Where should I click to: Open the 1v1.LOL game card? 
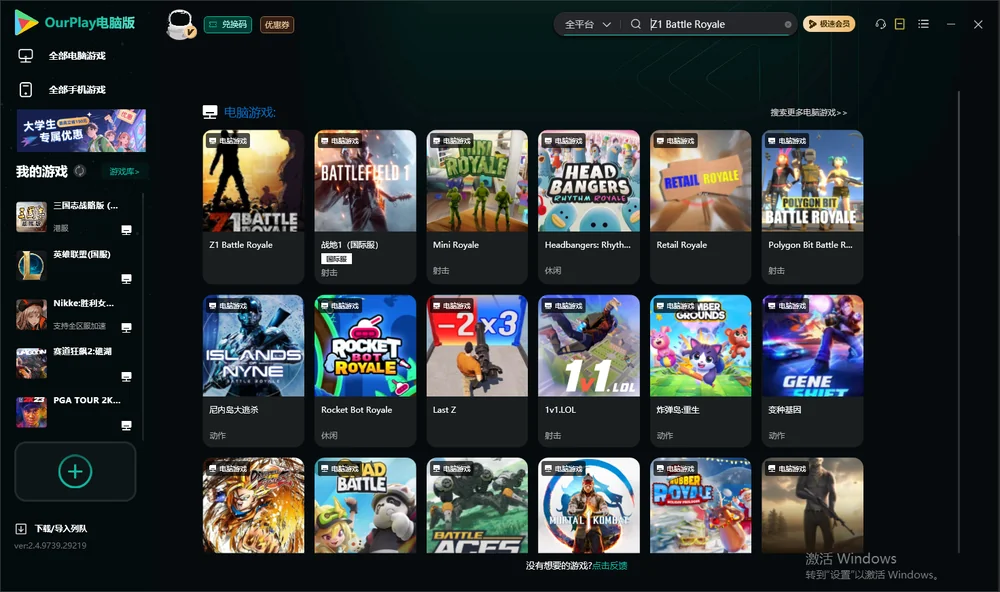point(589,371)
